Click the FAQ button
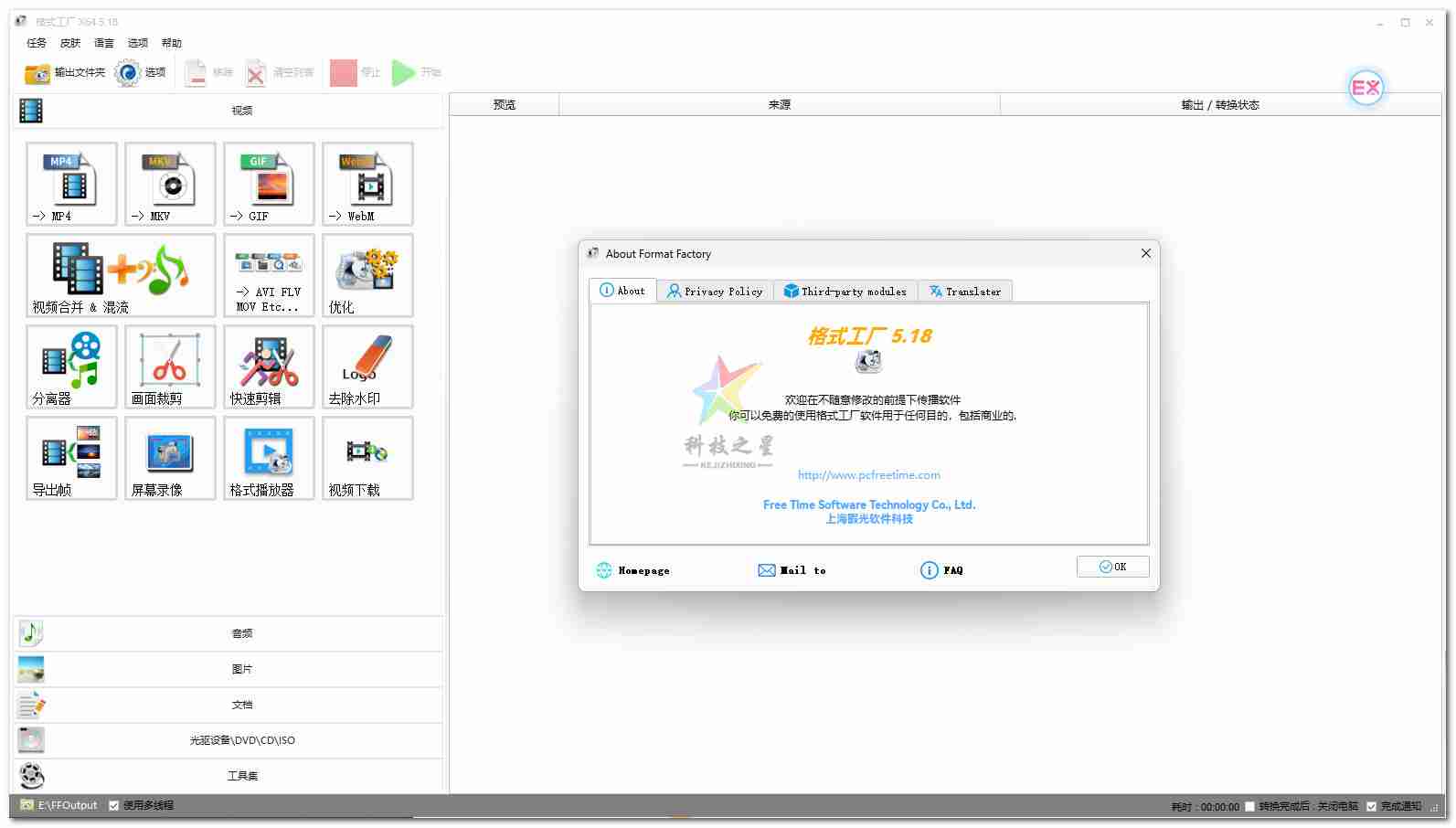The width and height of the screenshot is (1456, 828). [x=941, y=570]
